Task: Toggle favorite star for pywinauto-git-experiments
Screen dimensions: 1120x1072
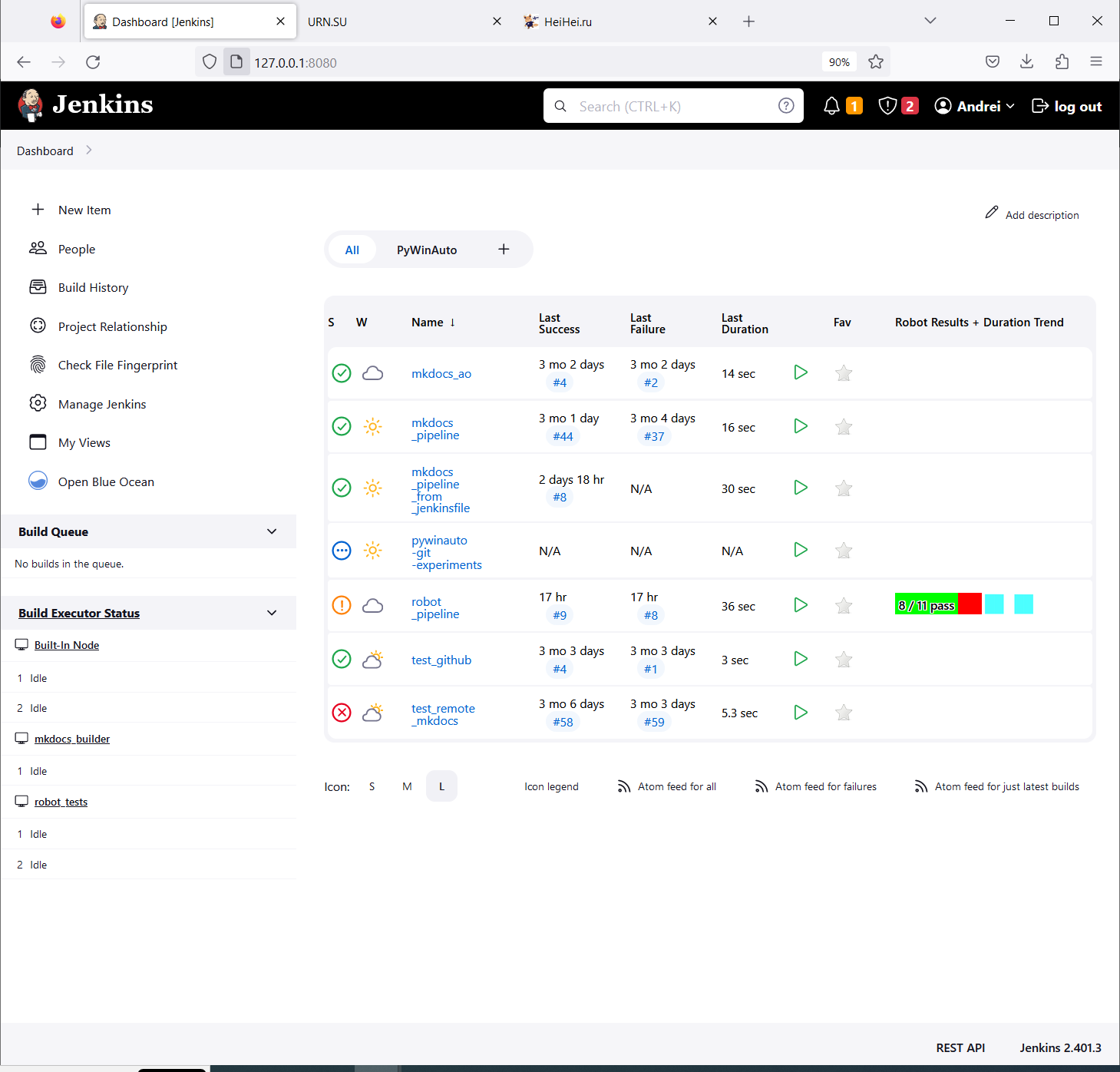Action: point(844,550)
